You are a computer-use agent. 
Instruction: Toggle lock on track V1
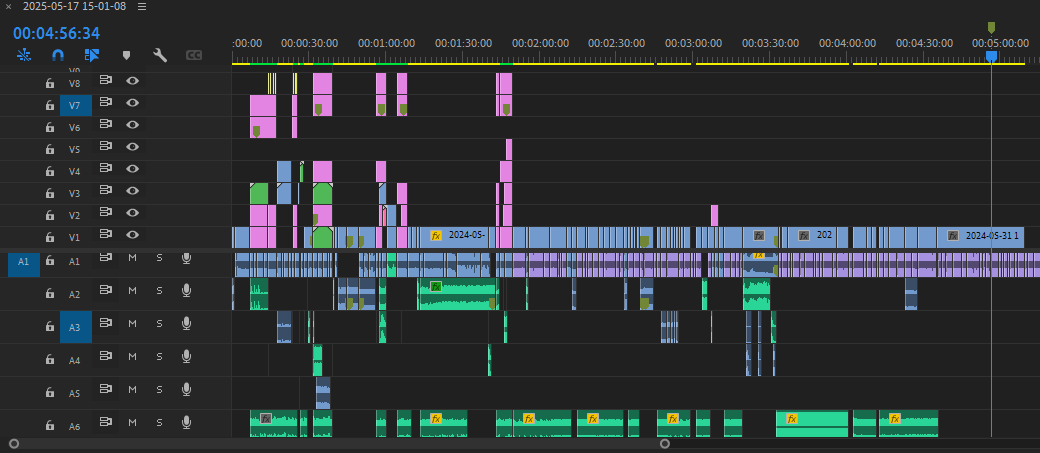coord(50,237)
